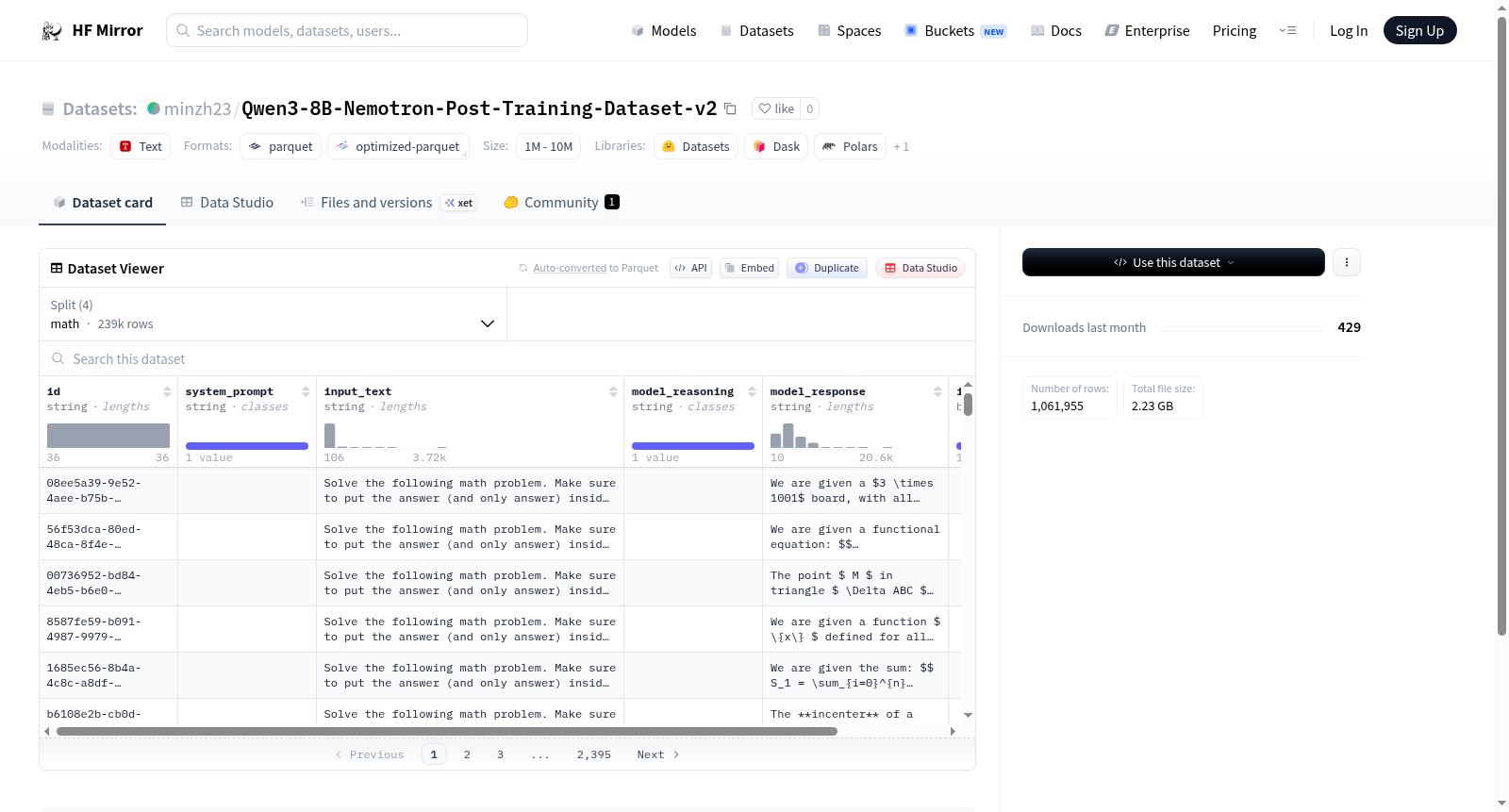Open the Data Studio tab
Viewport: 1509px width, 812px height.
pos(227,203)
